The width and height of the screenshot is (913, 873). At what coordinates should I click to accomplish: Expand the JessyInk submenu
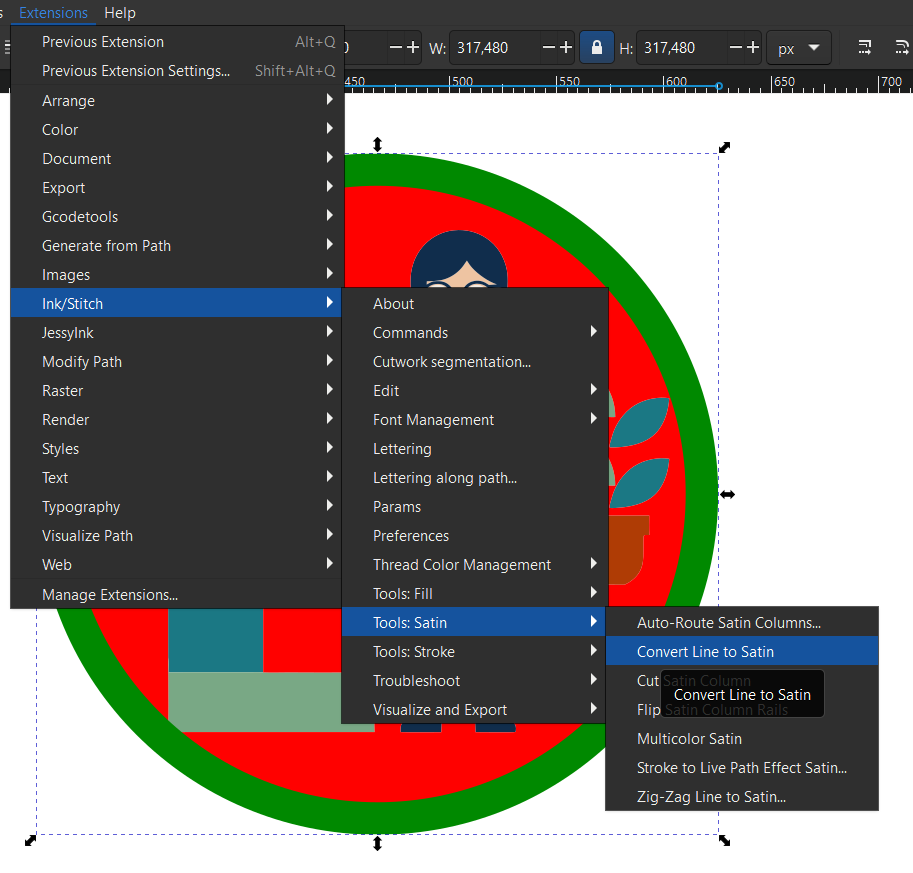click(x=176, y=333)
